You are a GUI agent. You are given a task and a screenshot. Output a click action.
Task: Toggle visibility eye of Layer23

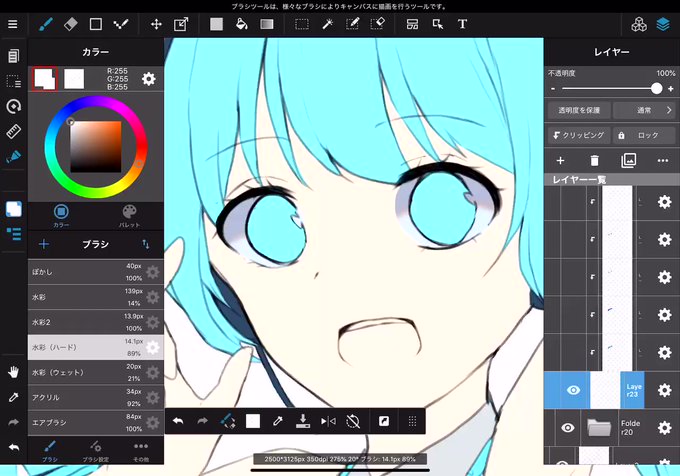(x=573, y=390)
